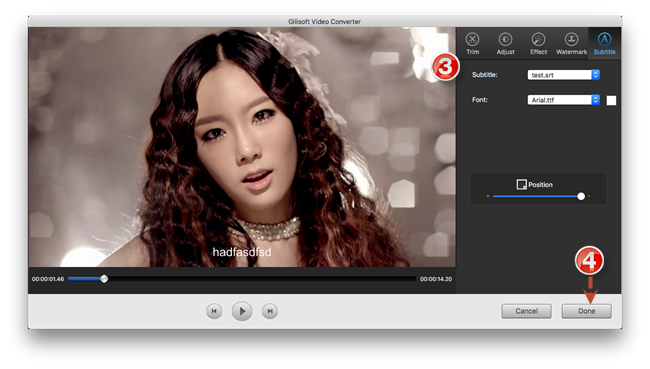The height and width of the screenshot is (369, 650).
Task: Skip to next frame button
Action: pos(270,311)
